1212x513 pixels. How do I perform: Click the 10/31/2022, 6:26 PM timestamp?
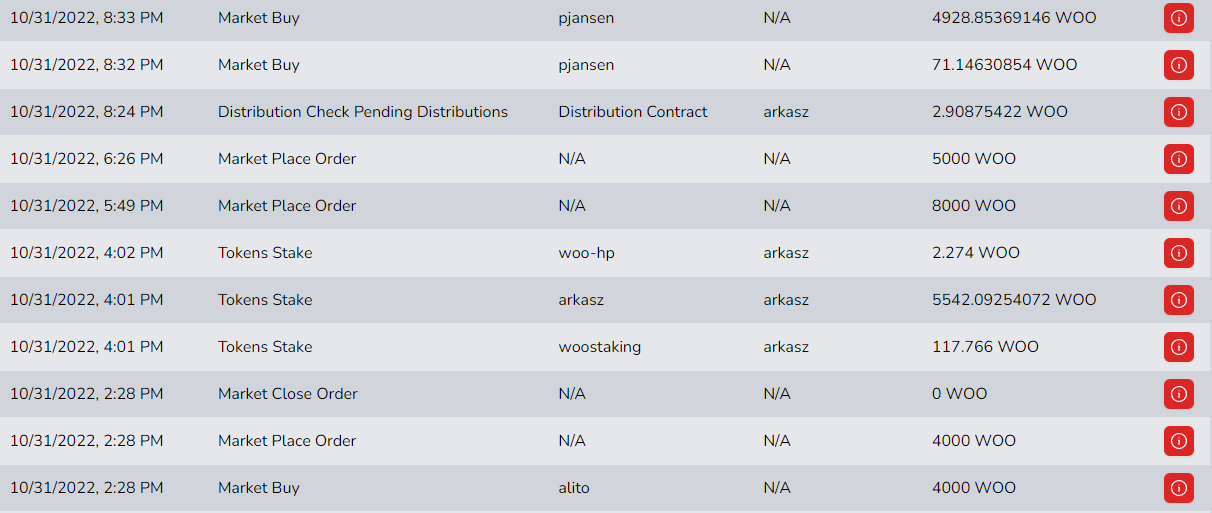tap(87, 159)
